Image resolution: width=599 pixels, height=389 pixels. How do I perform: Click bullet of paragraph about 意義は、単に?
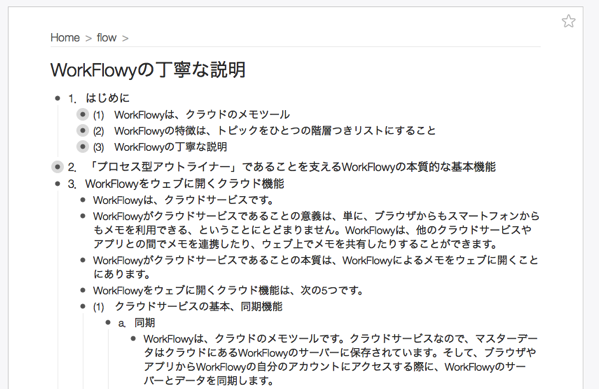83,216
